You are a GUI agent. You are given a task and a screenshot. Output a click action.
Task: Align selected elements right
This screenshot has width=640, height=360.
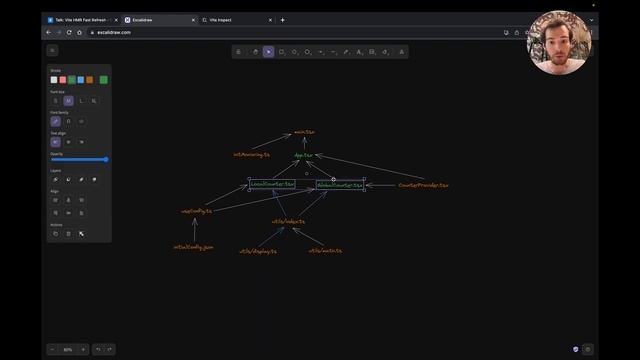point(81,200)
